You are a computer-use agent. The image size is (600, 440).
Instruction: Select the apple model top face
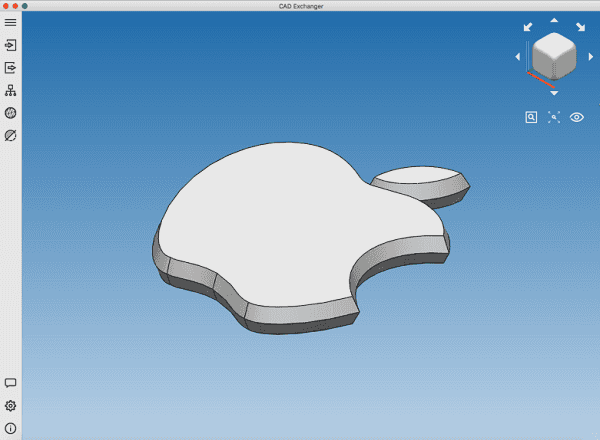(x=291, y=226)
